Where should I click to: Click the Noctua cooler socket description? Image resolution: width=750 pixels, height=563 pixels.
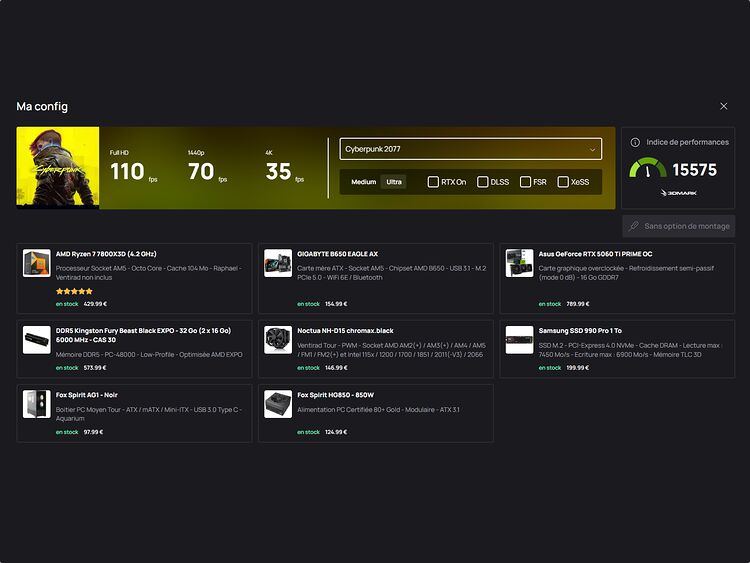[x=391, y=350]
